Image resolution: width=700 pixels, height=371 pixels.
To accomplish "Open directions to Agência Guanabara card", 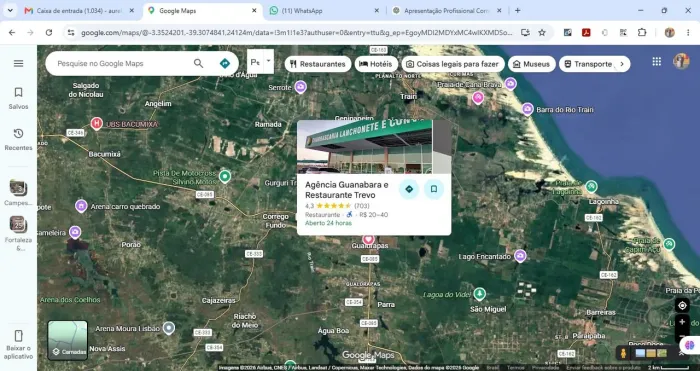I will [x=409, y=189].
